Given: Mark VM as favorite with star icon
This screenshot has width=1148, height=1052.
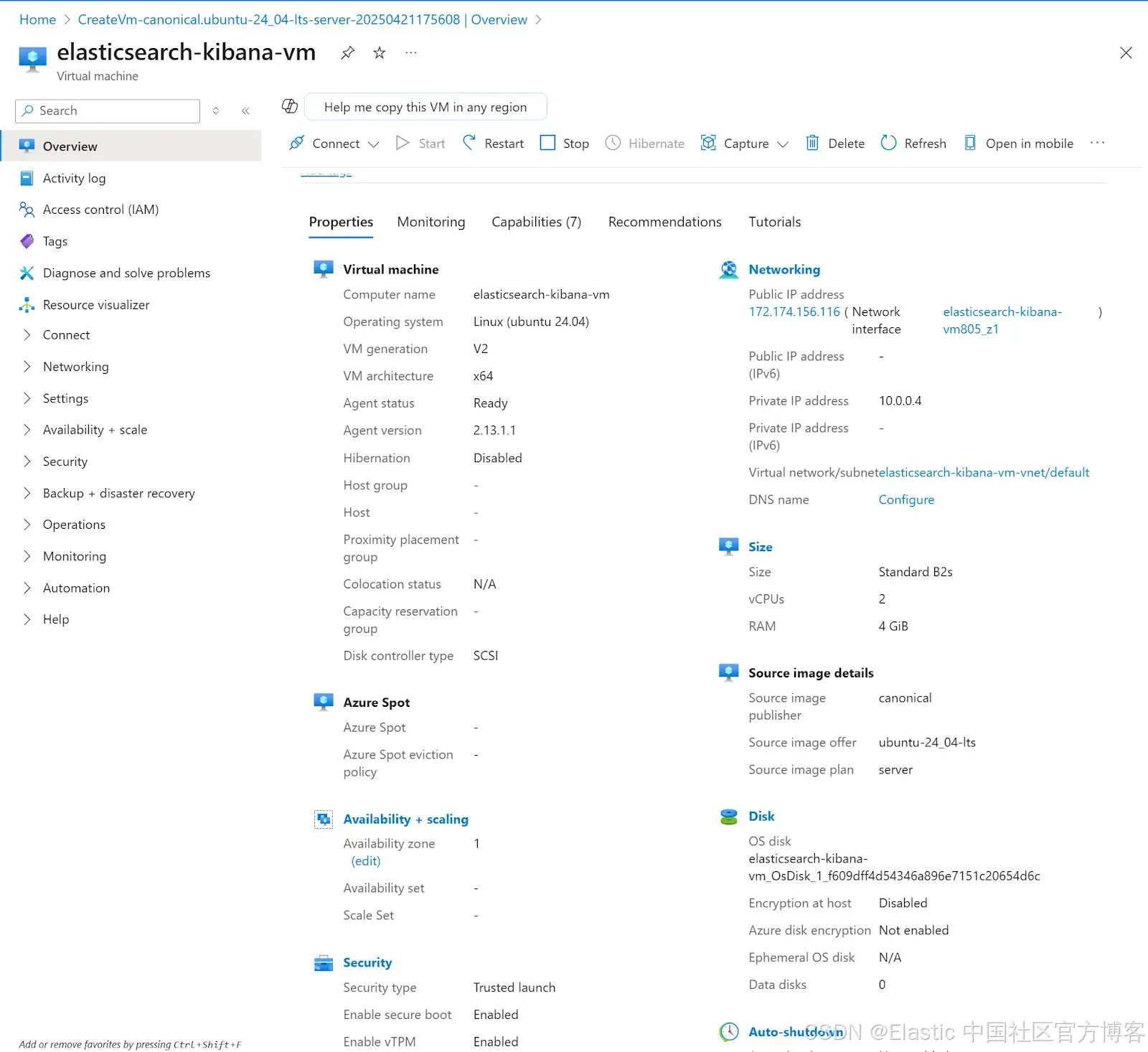Looking at the screenshot, I should (x=380, y=52).
